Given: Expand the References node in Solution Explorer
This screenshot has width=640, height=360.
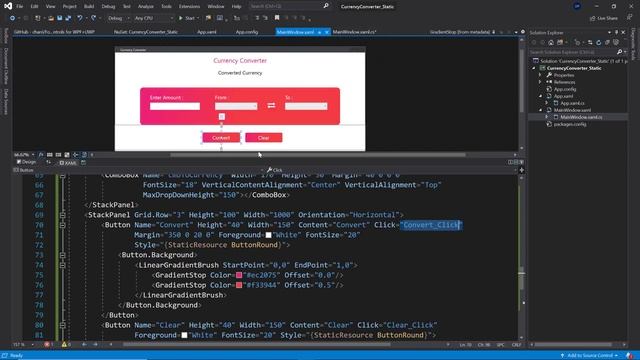Looking at the screenshot, I should click(x=540, y=82).
